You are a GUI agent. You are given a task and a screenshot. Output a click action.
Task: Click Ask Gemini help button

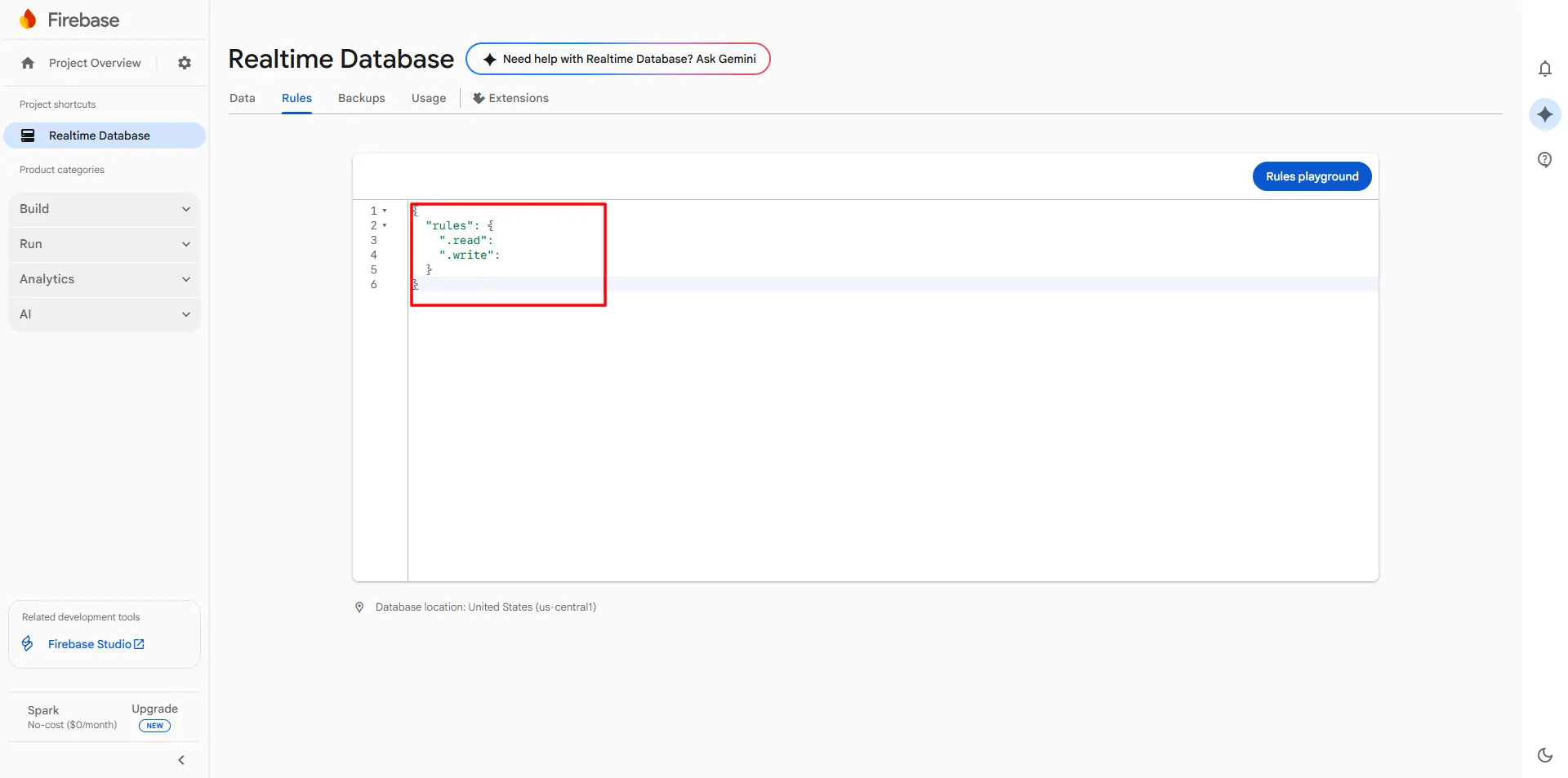coord(617,59)
